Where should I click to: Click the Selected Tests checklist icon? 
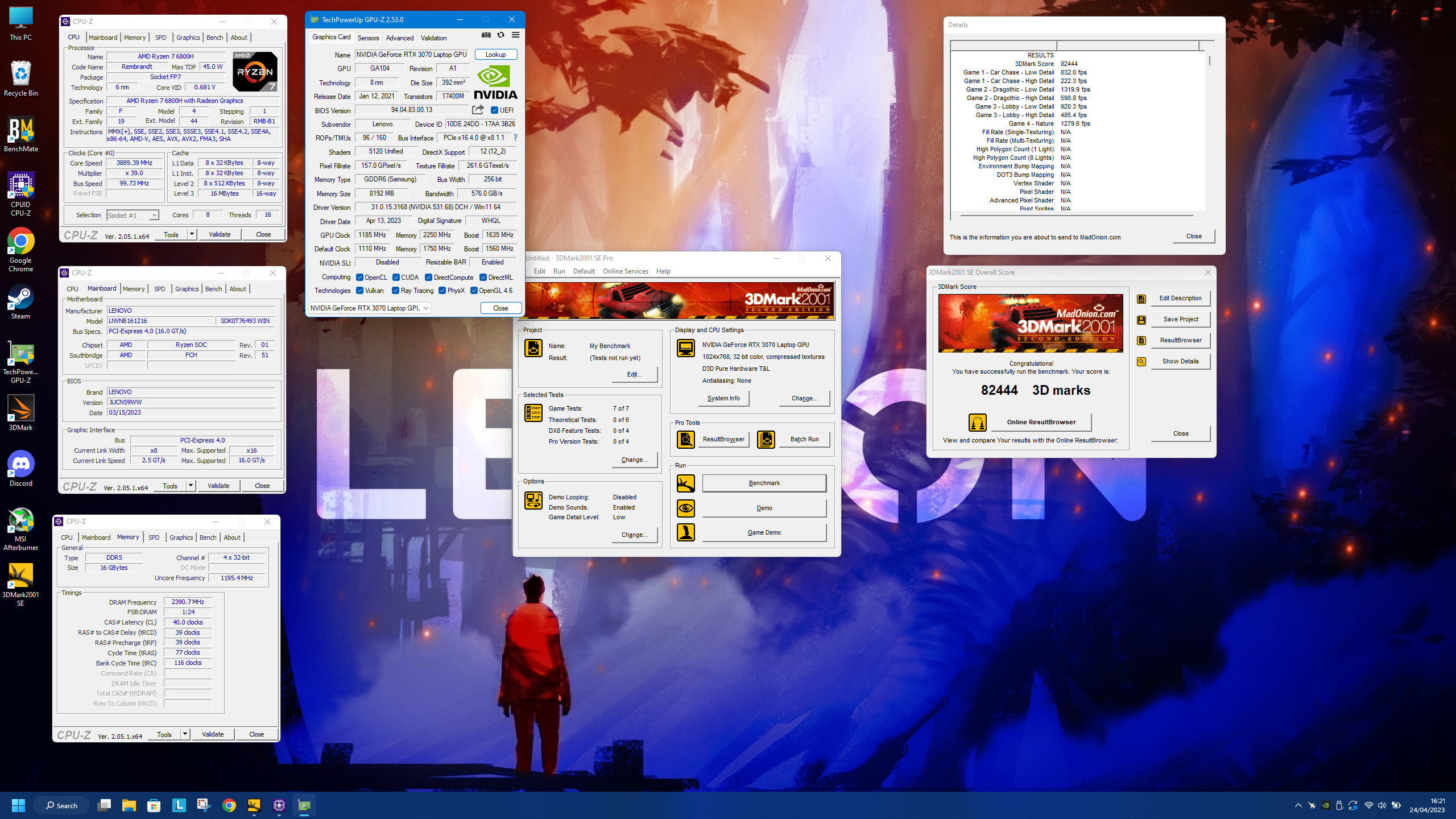(x=533, y=413)
